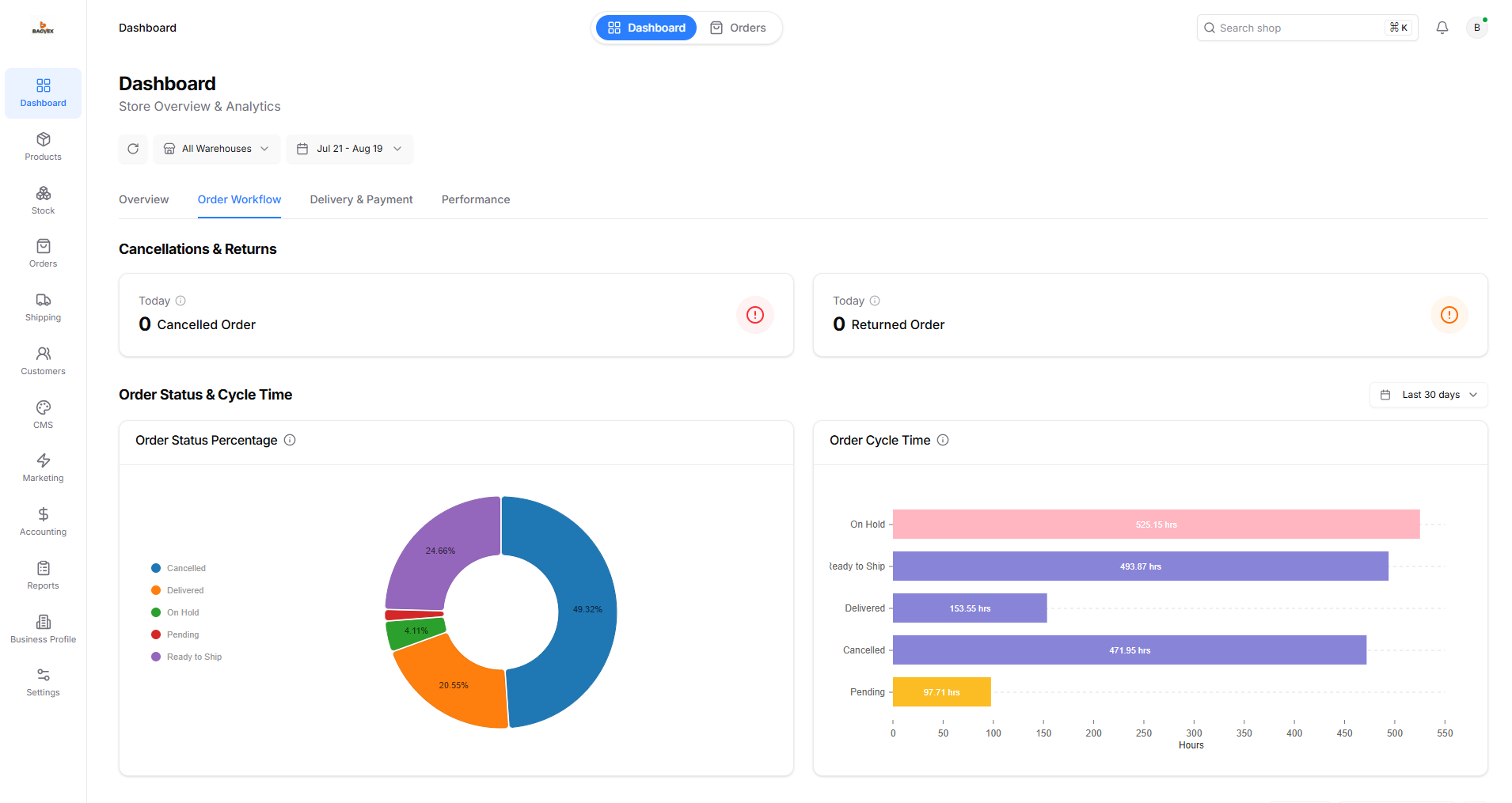
Task: Click info icon beside Today Returned Order
Action: [875, 301]
